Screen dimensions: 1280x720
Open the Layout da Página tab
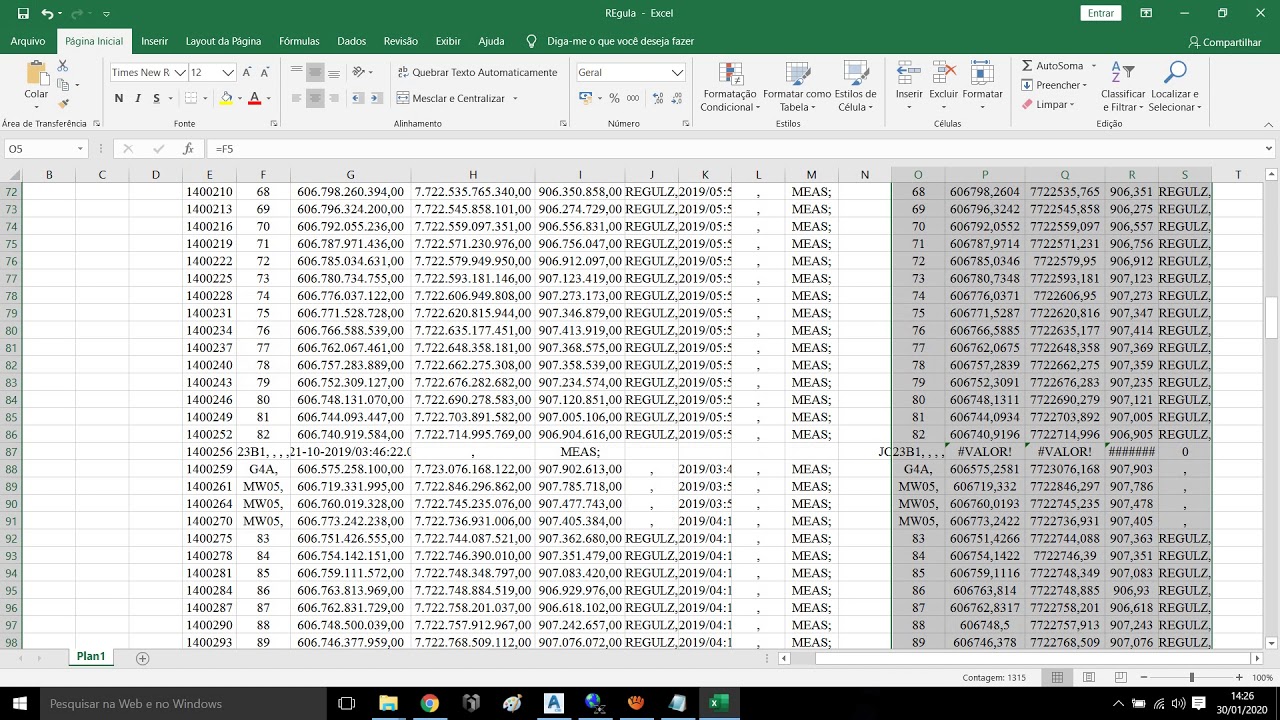[223, 41]
